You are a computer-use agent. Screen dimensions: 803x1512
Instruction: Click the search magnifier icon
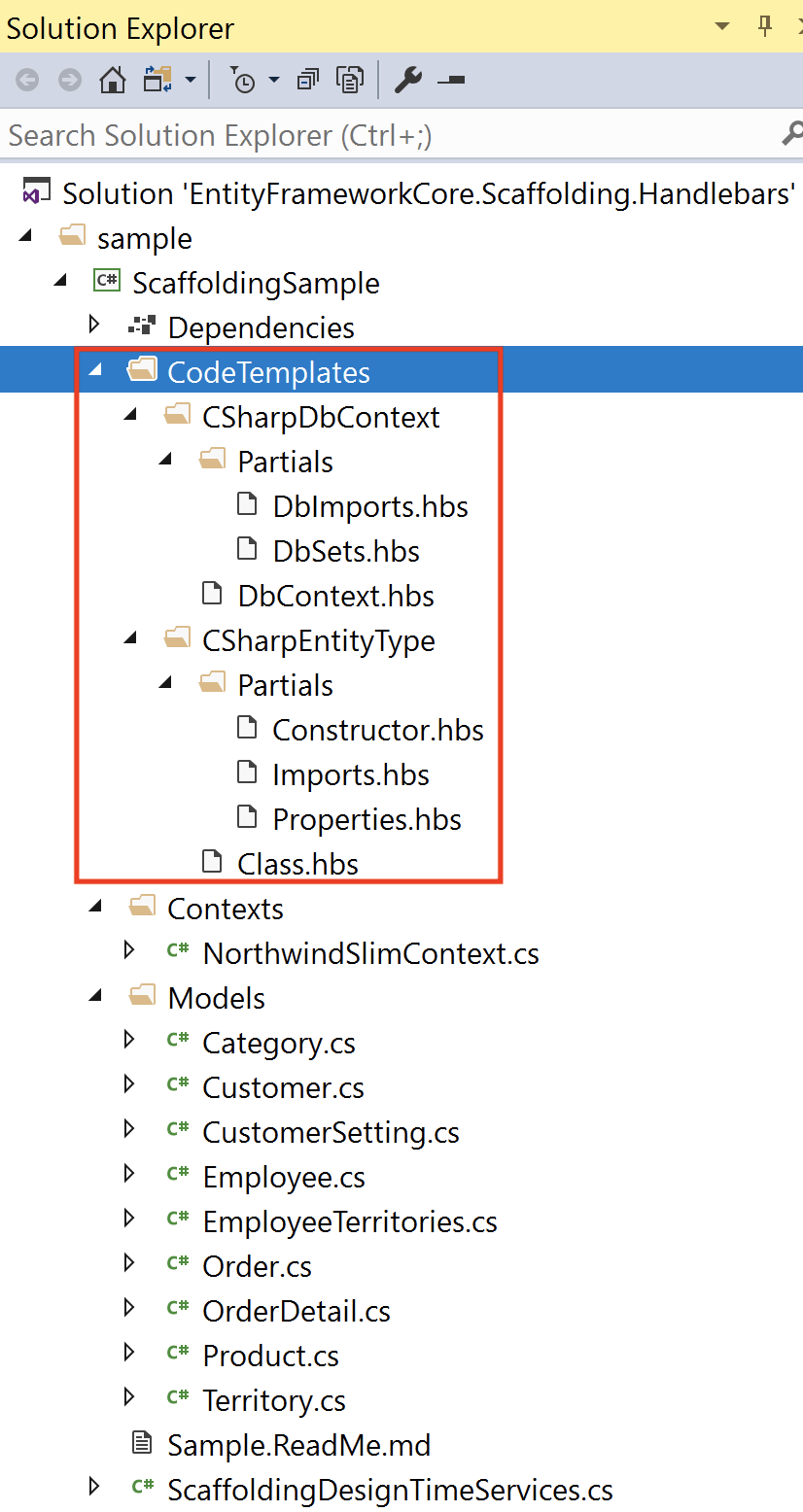click(791, 134)
